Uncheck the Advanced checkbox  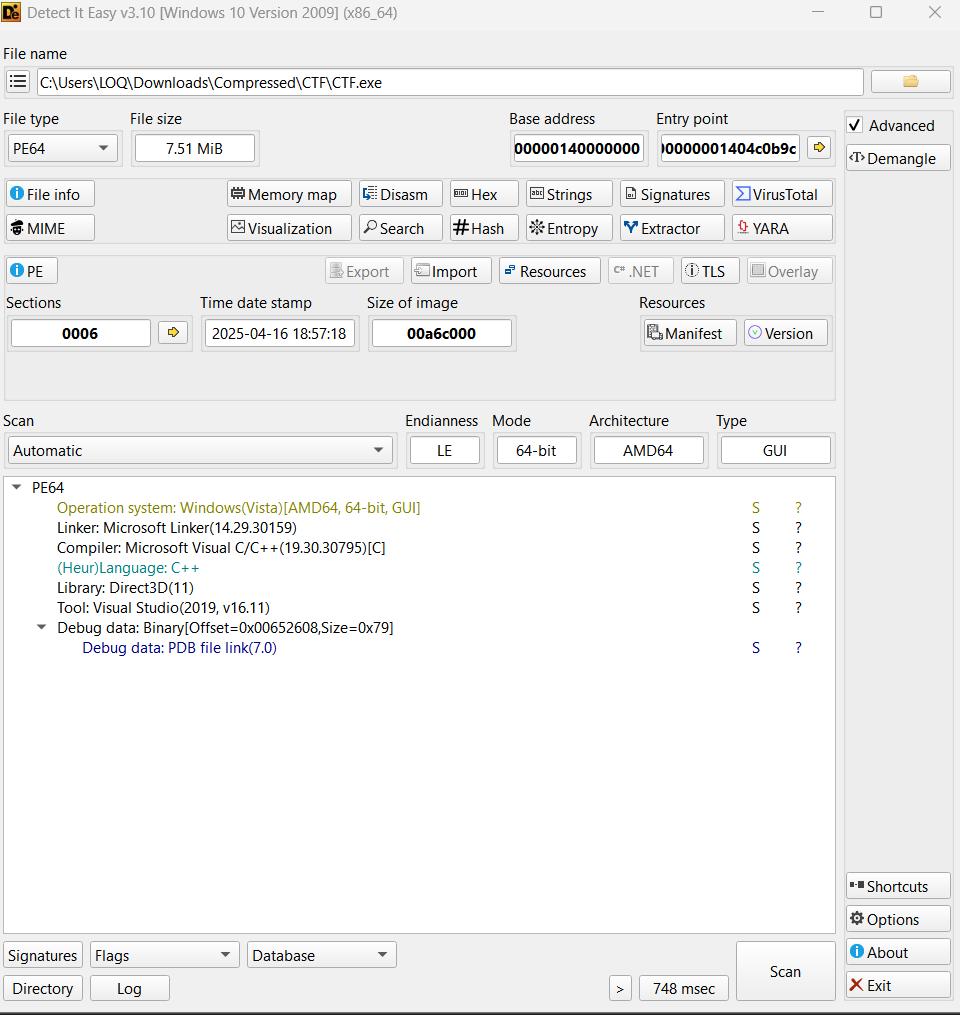(x=855, y=126)
